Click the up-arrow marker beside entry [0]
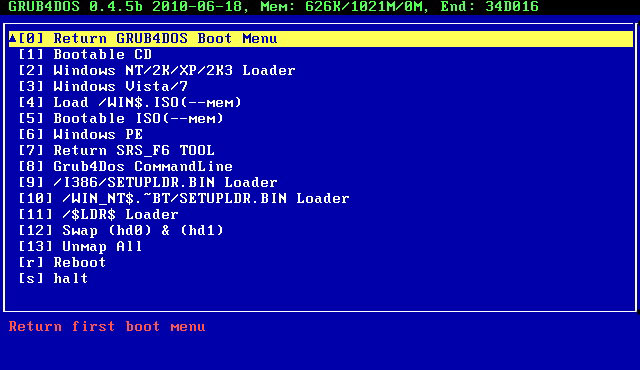Viewport: 640px width, 370px height. tap(13, 38)
